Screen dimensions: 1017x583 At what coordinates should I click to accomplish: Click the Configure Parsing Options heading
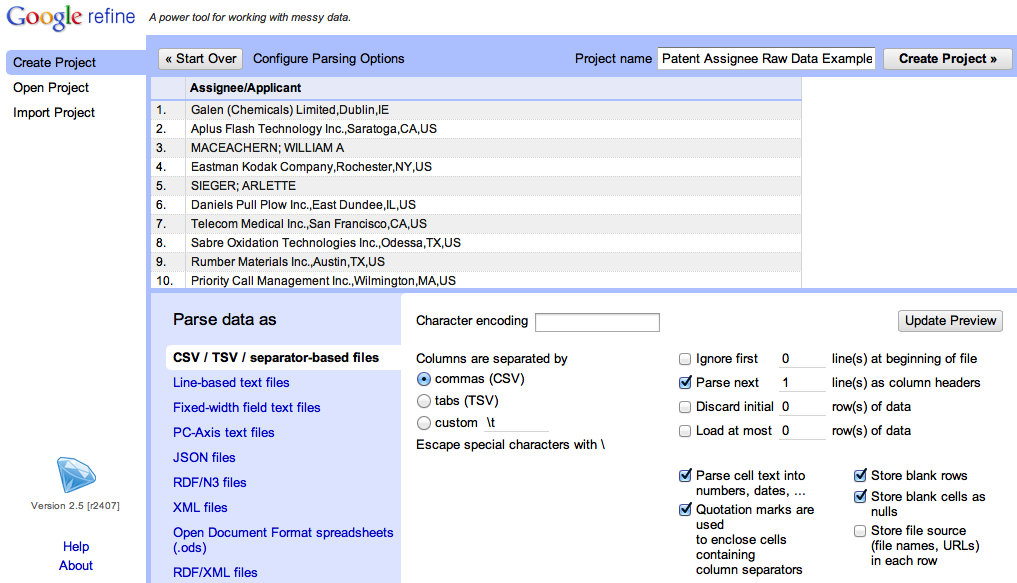pos(328,58)
